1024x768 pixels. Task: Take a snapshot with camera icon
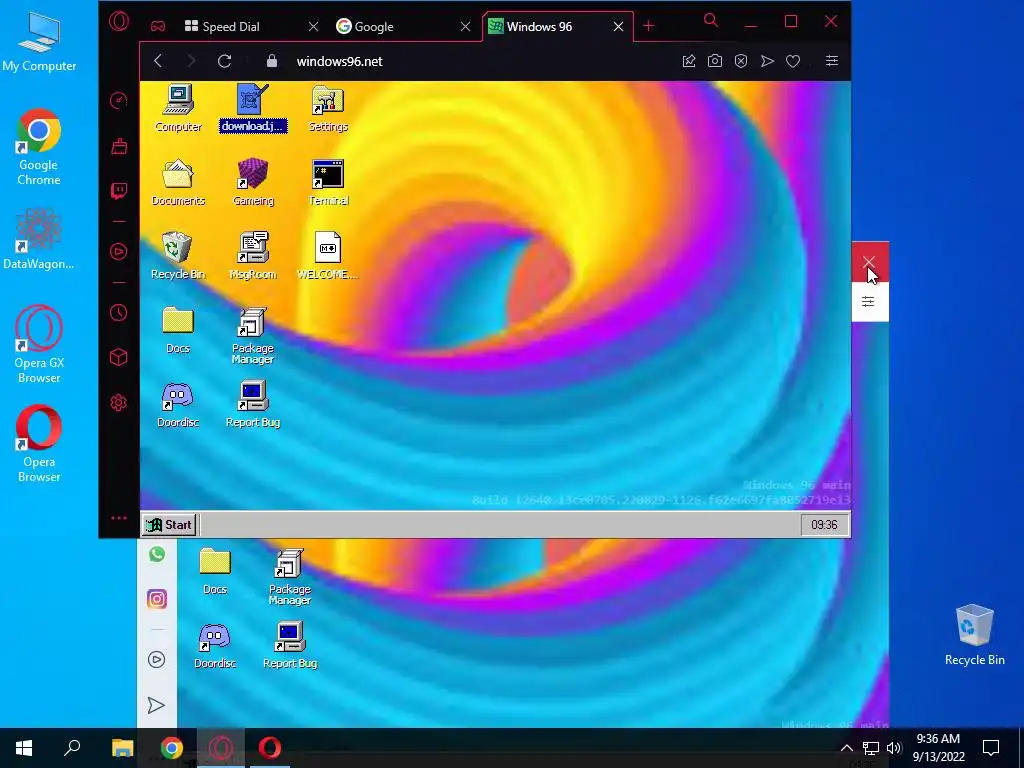tap(715, 61)
